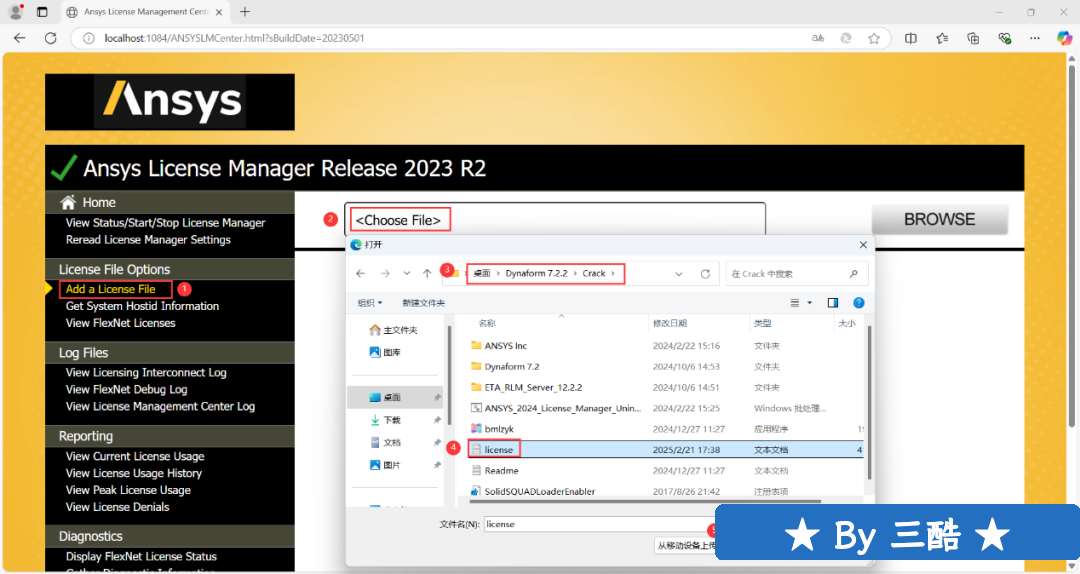View site information for localhost
The width and height of the screenshot is (1080, 574).
[88, 38]
